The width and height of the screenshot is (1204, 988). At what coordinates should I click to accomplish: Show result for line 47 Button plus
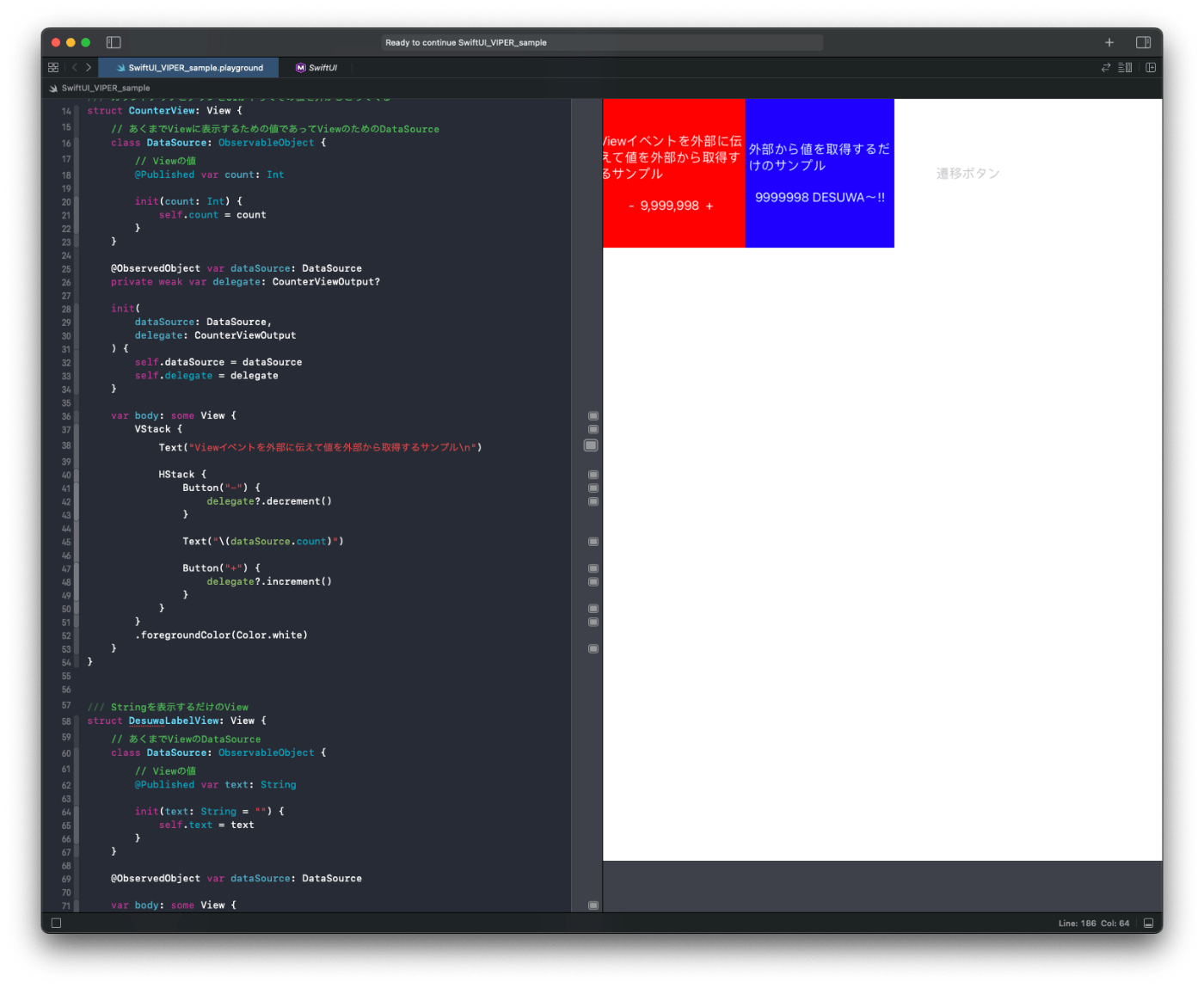point(593,568)
